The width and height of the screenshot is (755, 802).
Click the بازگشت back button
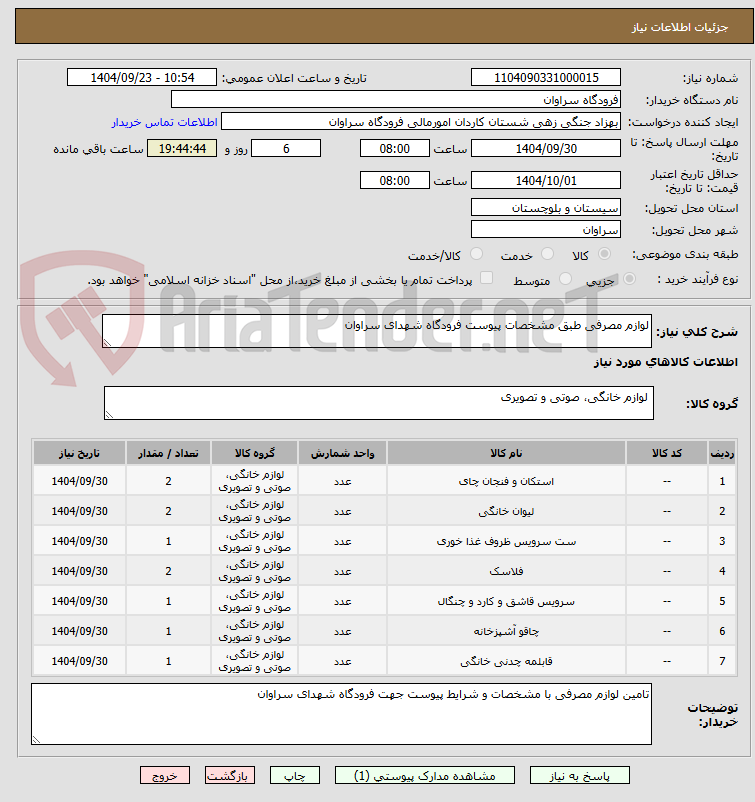coord(230,775)
